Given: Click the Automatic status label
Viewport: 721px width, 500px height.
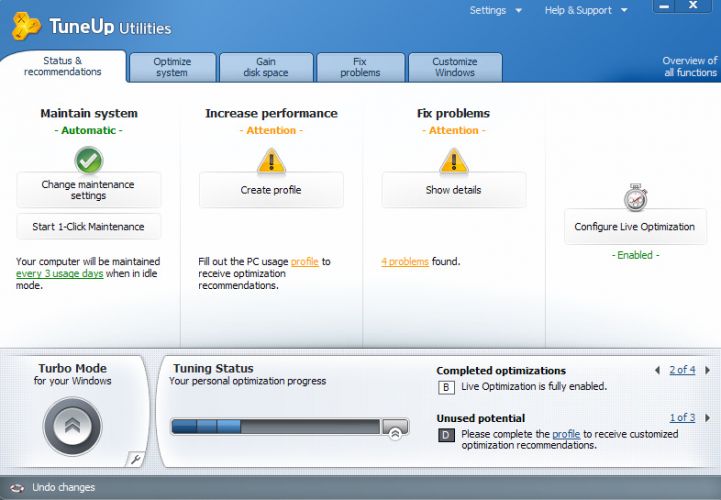Looking at the screenshot, I should (x=88, y=131).
